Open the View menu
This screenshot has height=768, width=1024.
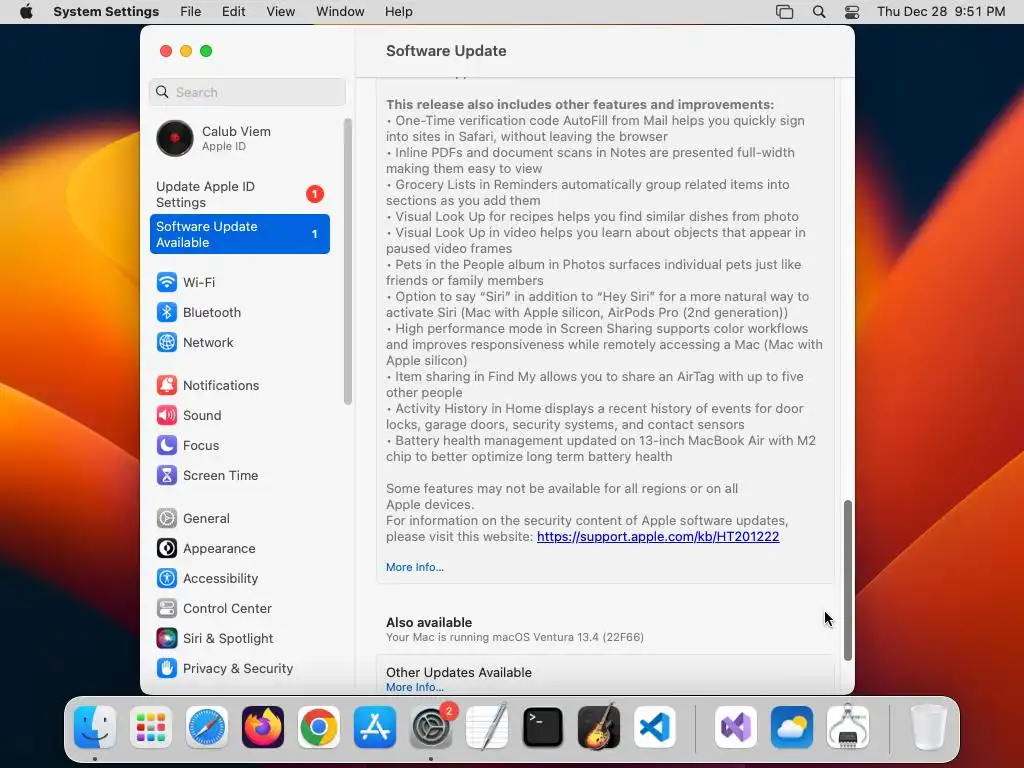pos(281,12)
